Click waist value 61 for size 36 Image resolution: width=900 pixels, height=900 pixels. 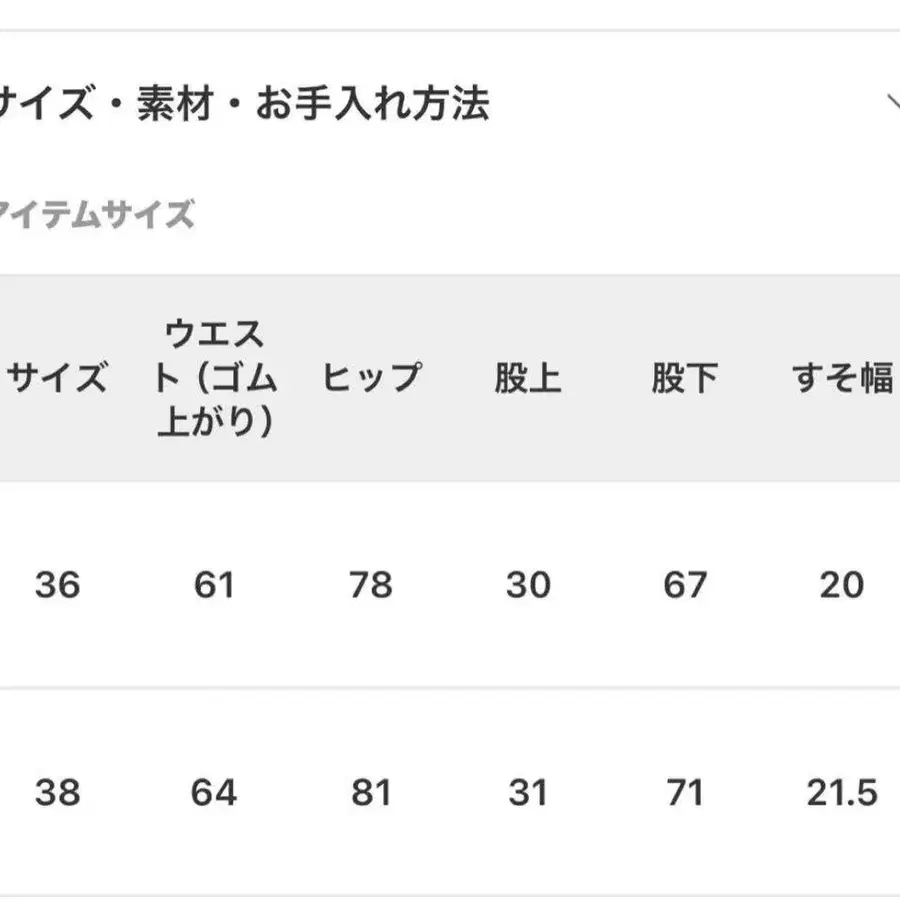point(214,585)
